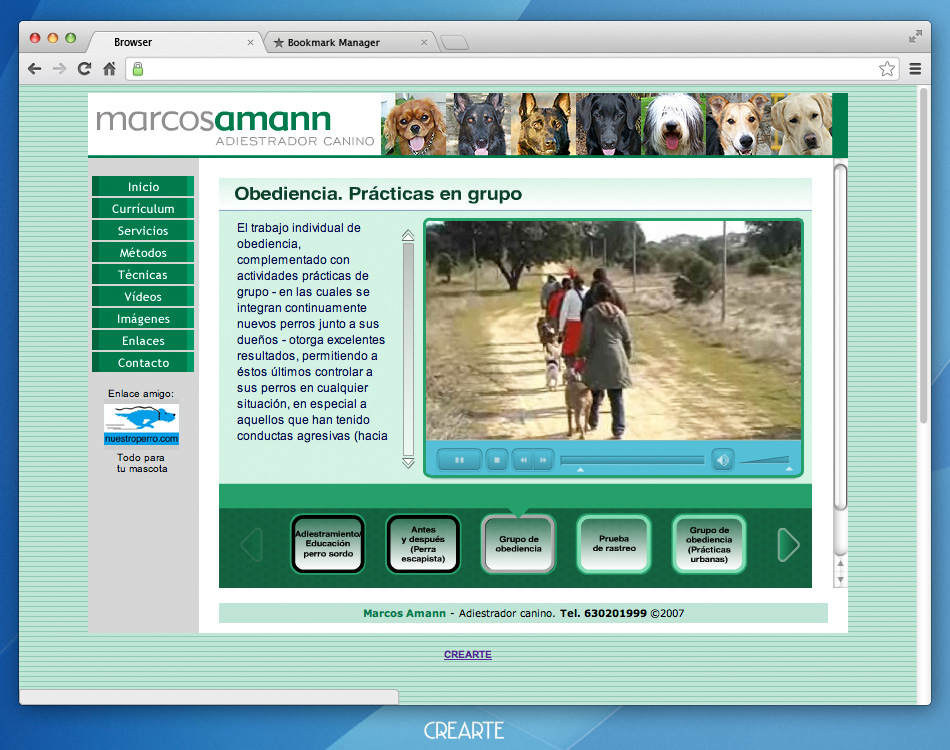Screen dimensions: 950x750
Task: Go back with the browser back arrow
Action: (35, 69)
